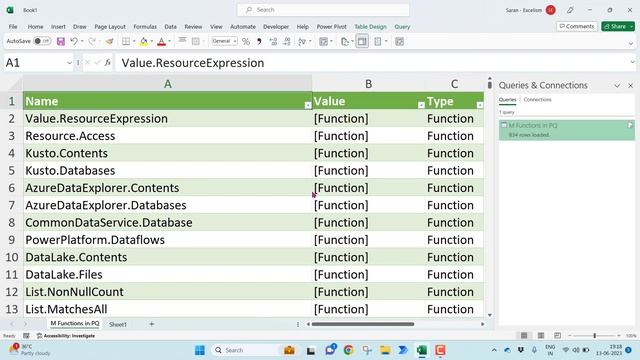Open the Name column filter dropdown

point(308,105)
